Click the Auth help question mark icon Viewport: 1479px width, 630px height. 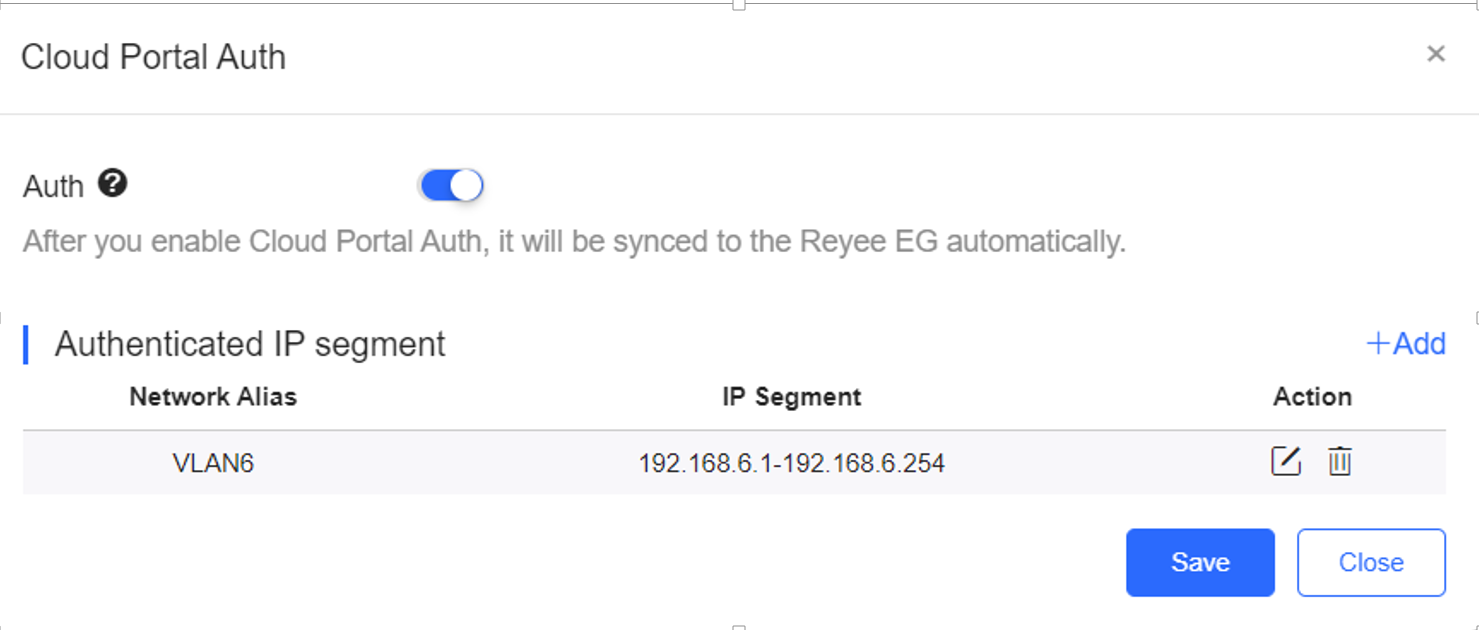click(113, 184)
